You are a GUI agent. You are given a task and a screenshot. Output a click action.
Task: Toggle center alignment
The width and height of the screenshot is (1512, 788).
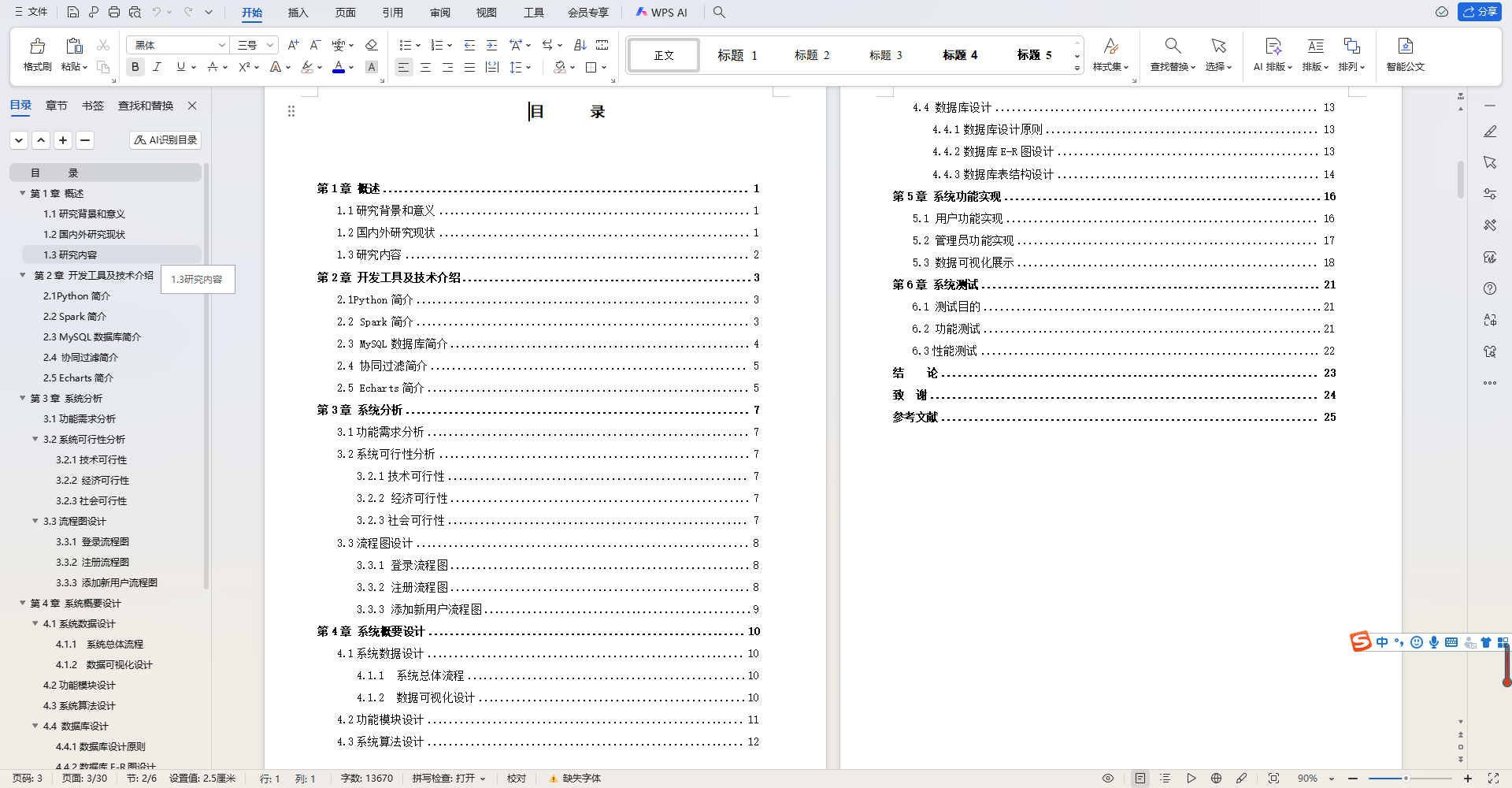tap(425, 67)
